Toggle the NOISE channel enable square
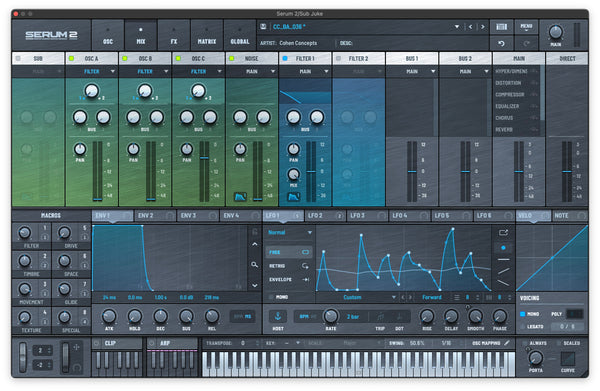 click(231, 59)
